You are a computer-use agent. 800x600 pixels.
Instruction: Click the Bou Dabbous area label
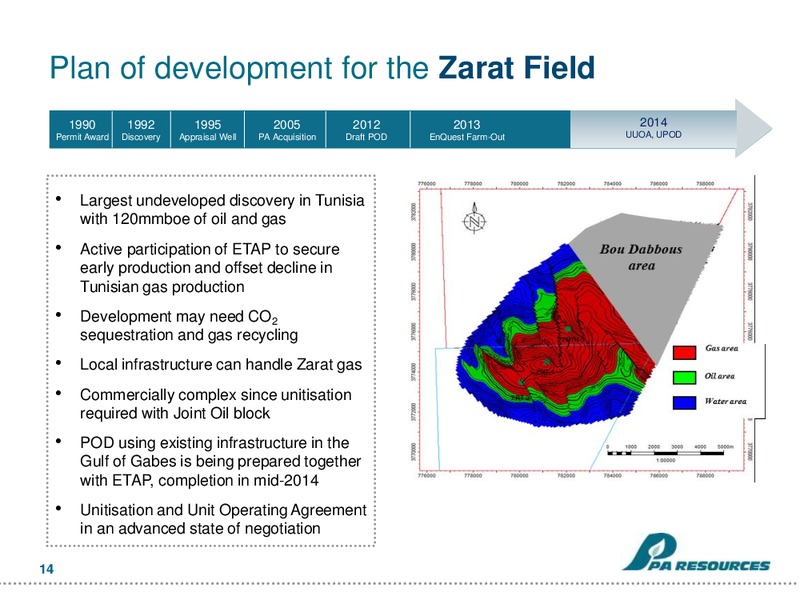click(x=641, y=257)
